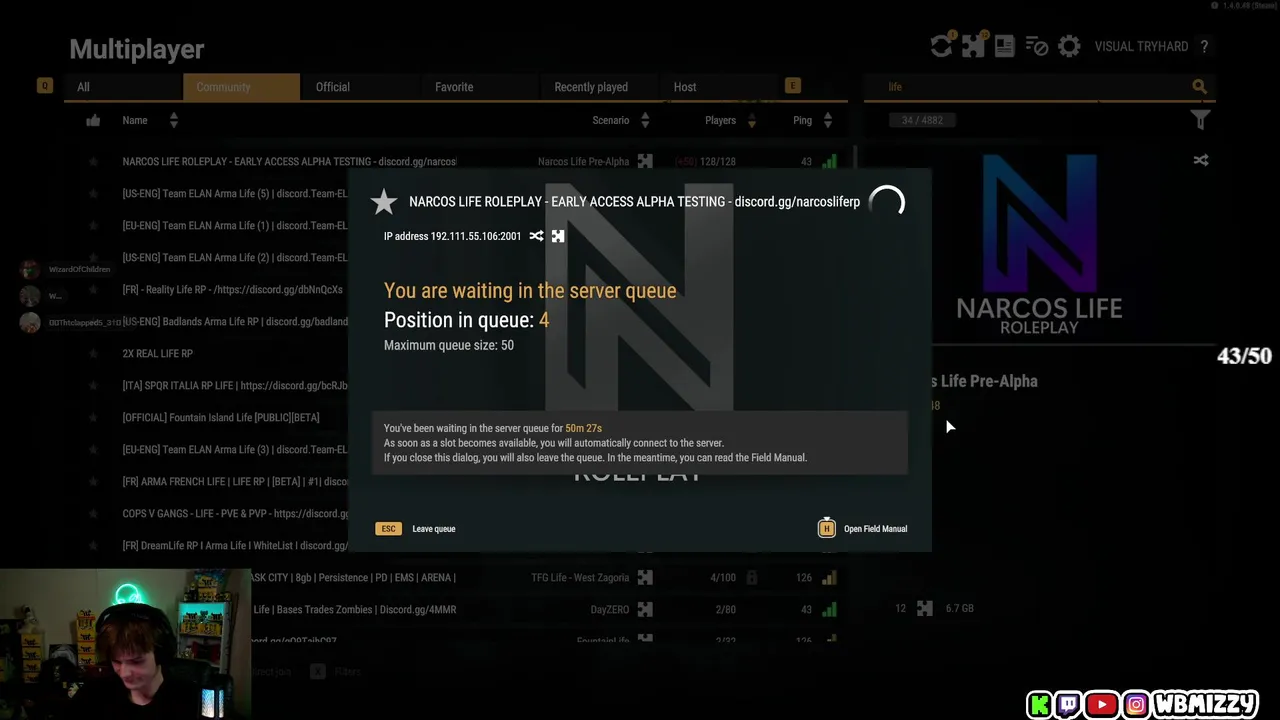Toggle favorite star on Reality Life RP row
The image size is (1280, 720).
[93, 289]
